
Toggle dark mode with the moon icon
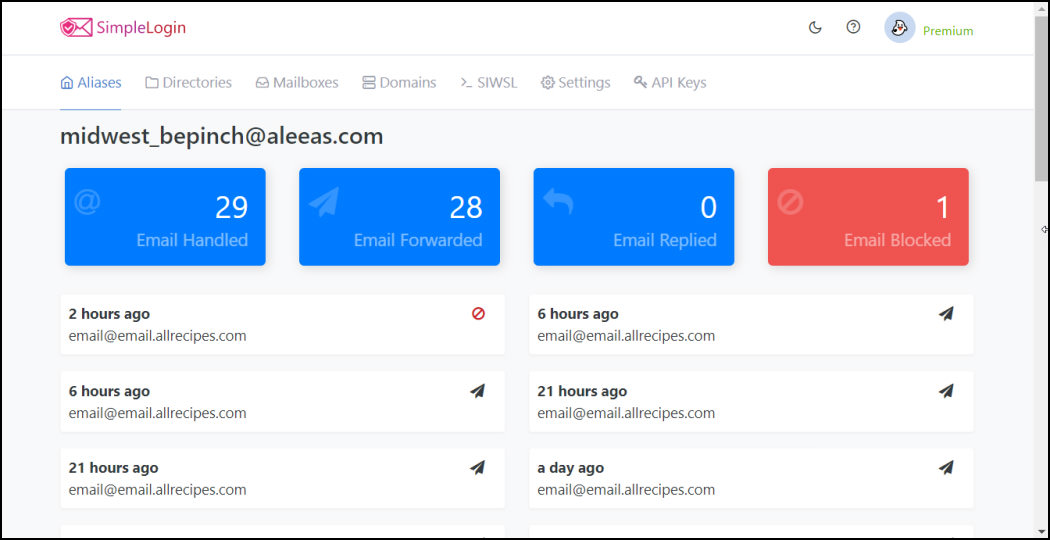click(x=815, y=27)
